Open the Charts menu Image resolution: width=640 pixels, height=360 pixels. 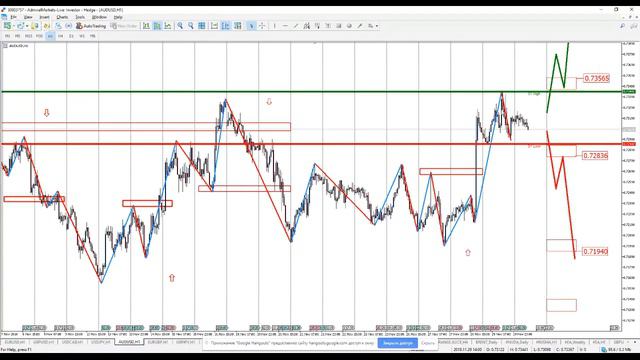[62, 17]
